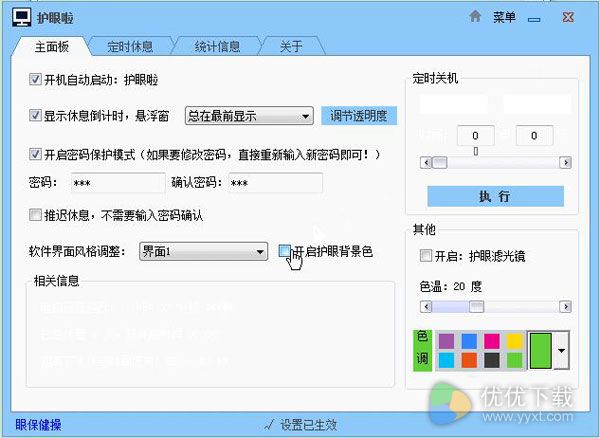Click the 定时关机 slider thumb

tap(439, 163)
